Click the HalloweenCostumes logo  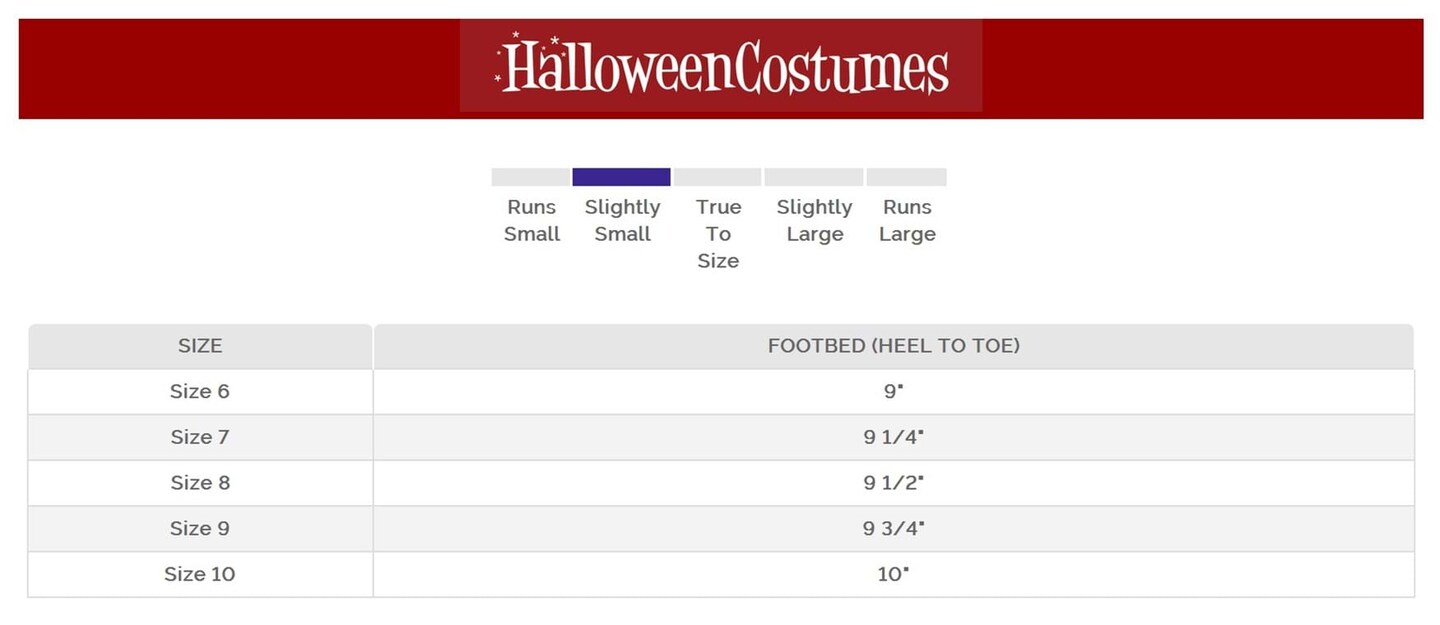721,67
